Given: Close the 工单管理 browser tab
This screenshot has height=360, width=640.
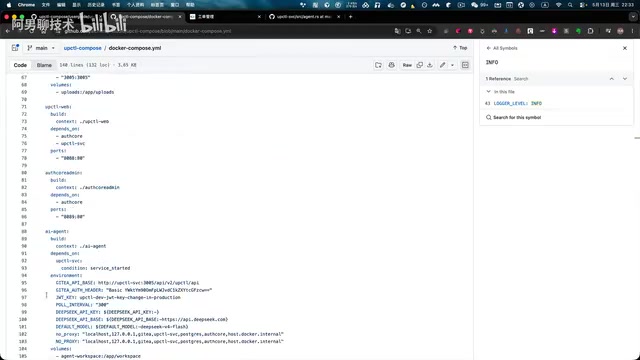Looking at the screenshot, I should coord(259,17).
